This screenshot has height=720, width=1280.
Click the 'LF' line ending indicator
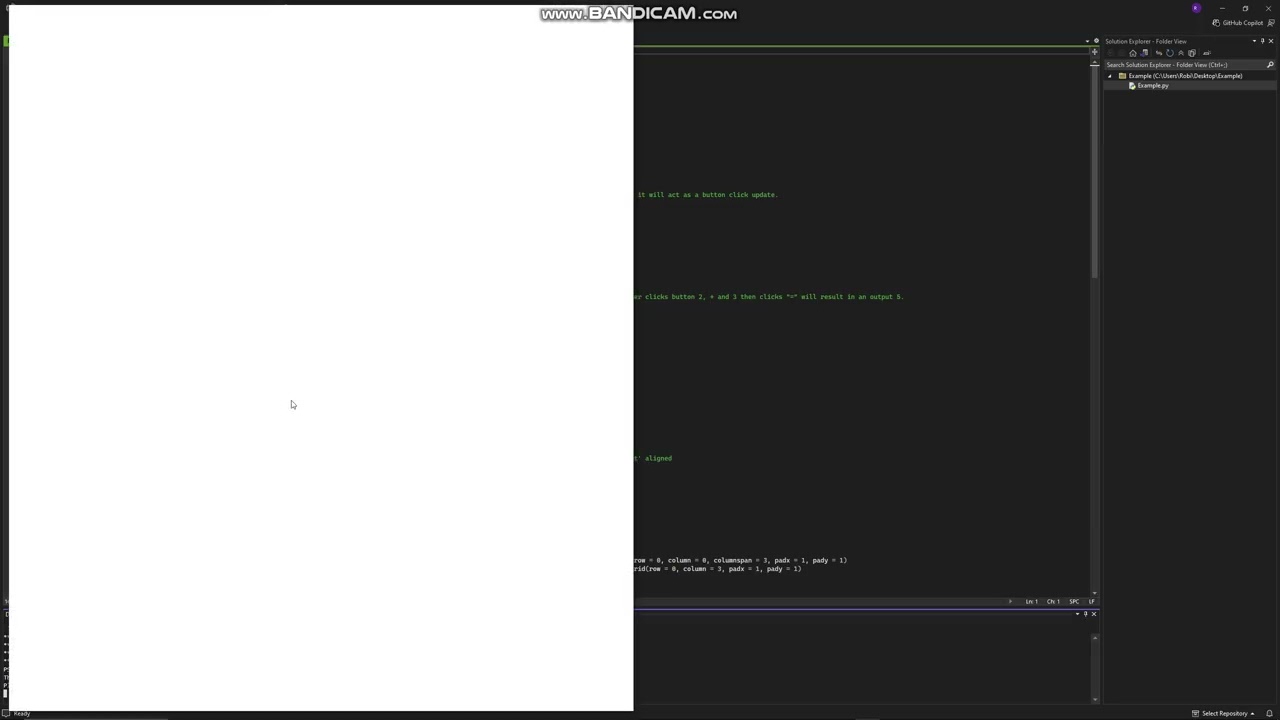[1091, 601]
